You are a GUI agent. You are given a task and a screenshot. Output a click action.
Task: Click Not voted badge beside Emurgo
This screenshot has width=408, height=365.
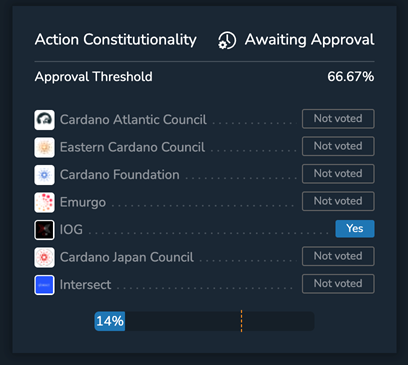(x=338, y=201)
